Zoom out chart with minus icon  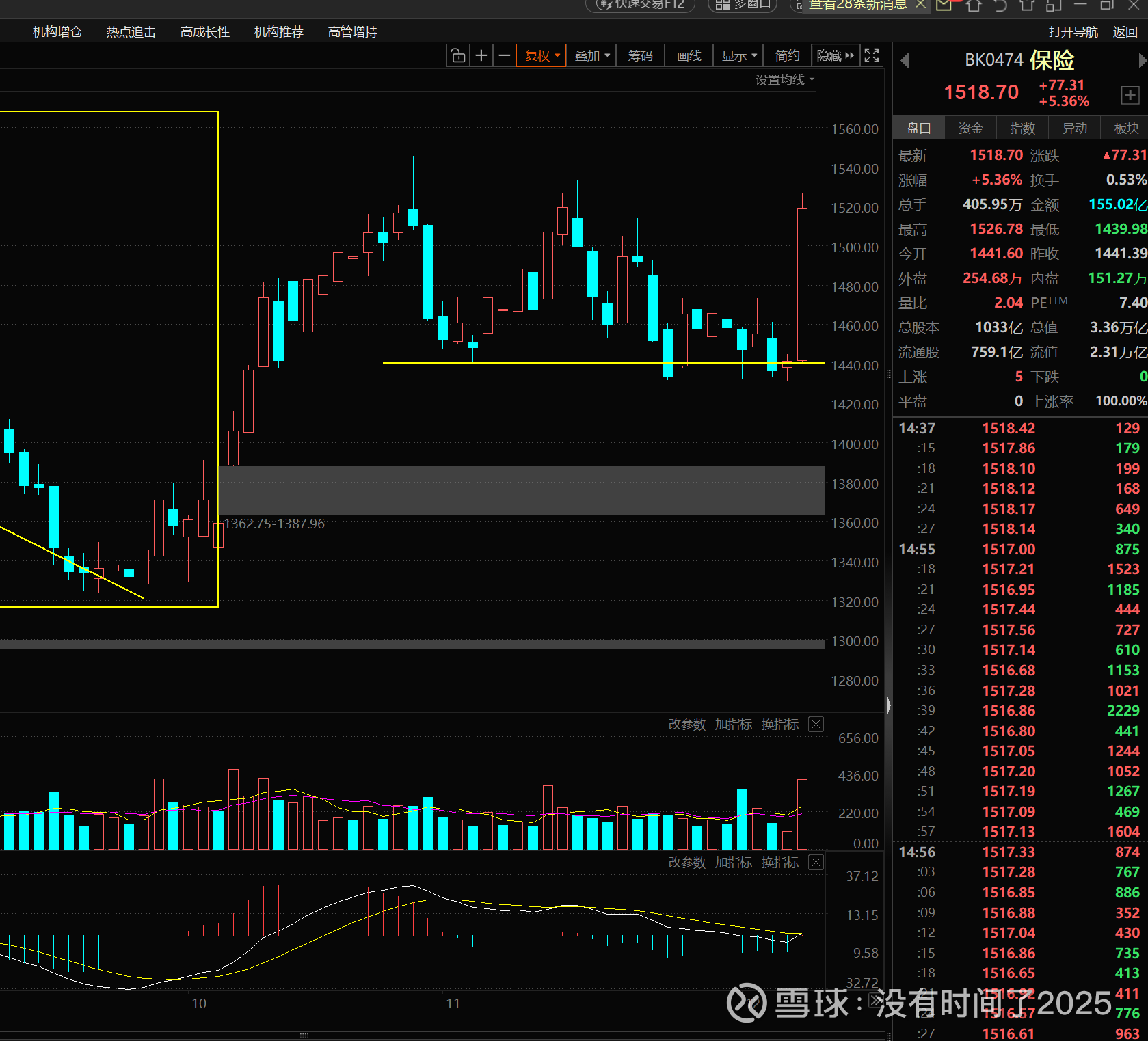pyautogui.click(x=505, y=55)
